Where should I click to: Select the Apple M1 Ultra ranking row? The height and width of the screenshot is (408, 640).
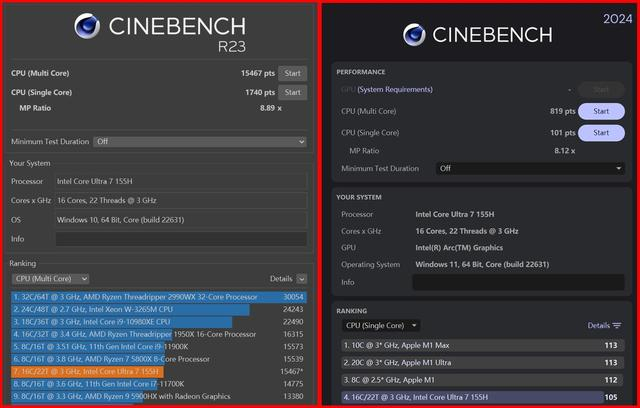pyautogui.click(x=482, y=363)
